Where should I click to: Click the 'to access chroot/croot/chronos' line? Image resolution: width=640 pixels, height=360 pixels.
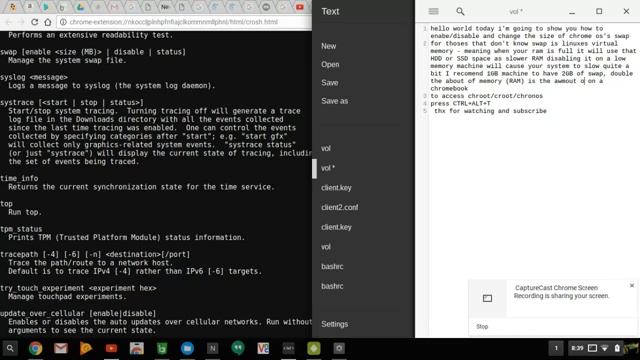click(487, 96)
